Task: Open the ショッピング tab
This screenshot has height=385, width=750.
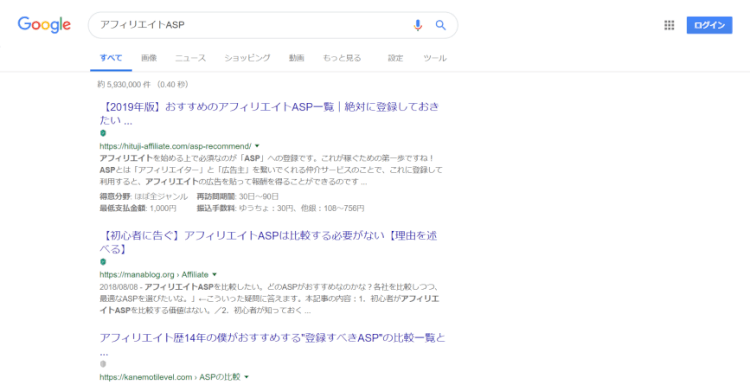Action: (247, 58)
